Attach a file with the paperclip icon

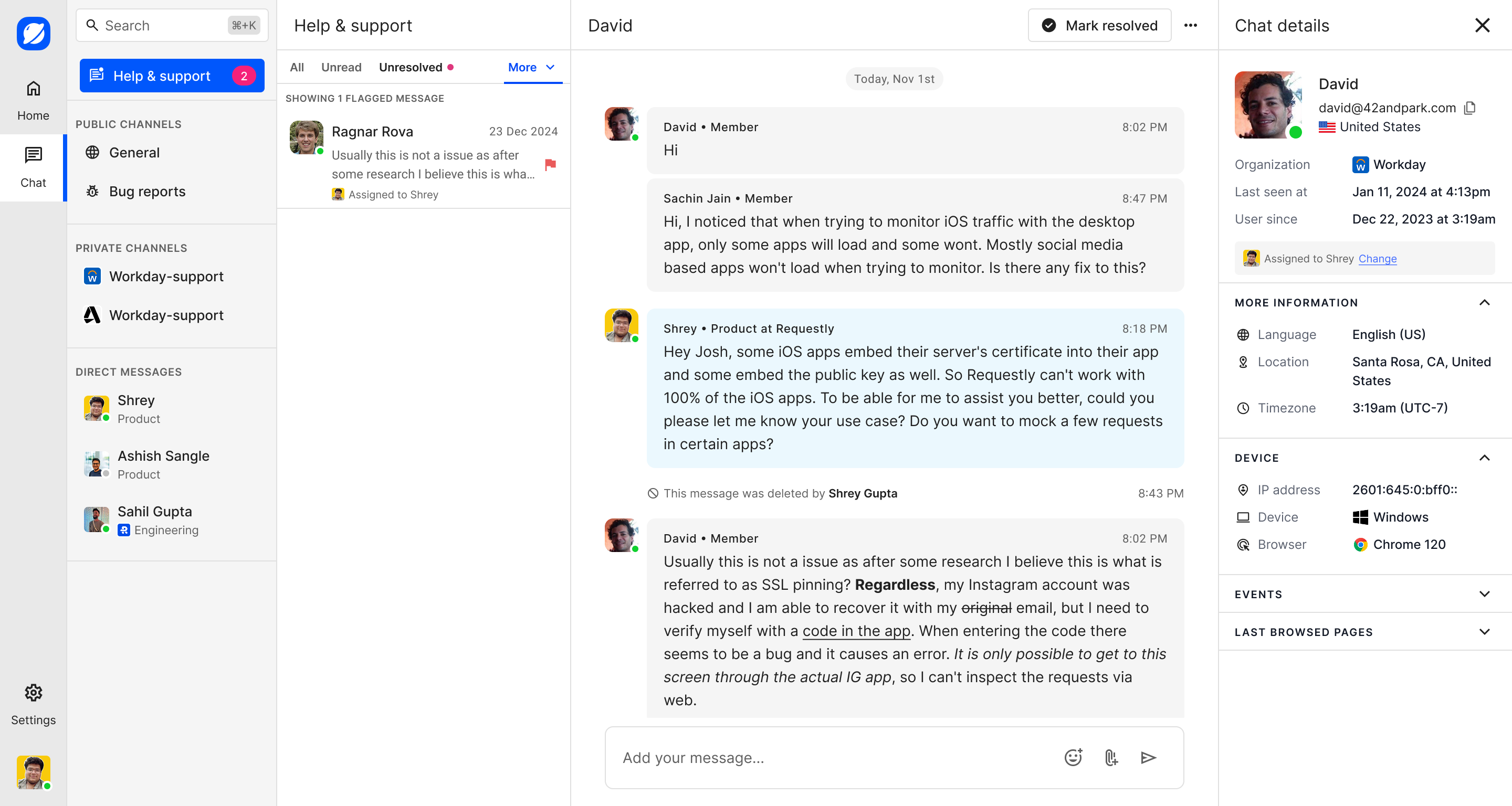1110,757
